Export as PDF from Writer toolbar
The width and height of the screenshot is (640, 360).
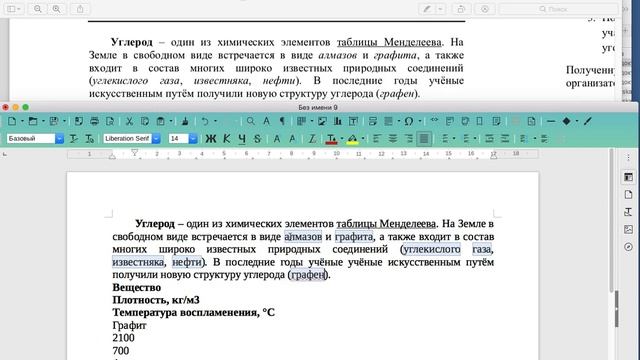(78, 121)
